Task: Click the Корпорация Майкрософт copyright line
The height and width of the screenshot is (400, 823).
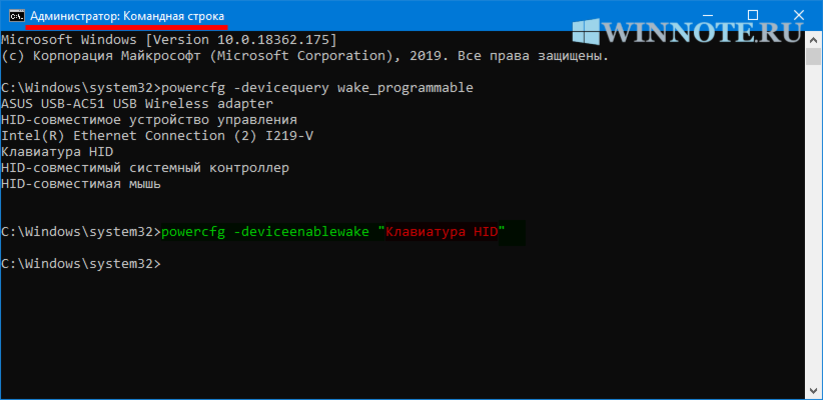Action: [x=305, y=56]
